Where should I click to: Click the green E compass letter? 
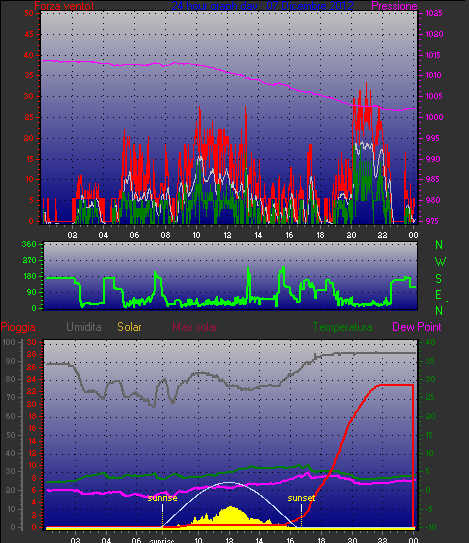(x=439, y=295)
